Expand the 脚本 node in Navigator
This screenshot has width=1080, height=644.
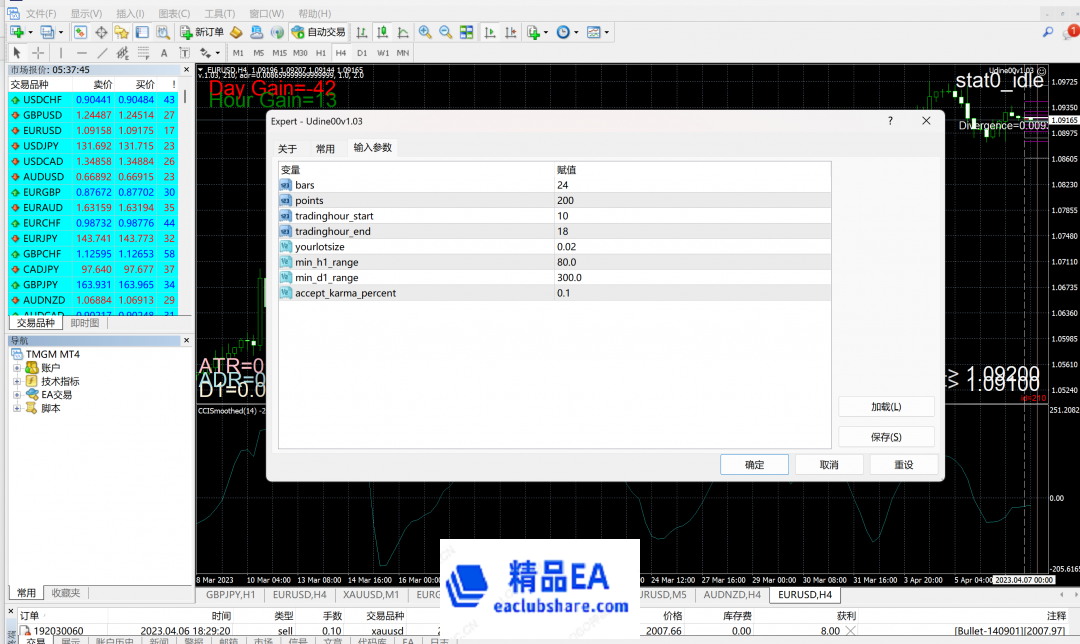point(17,408)
